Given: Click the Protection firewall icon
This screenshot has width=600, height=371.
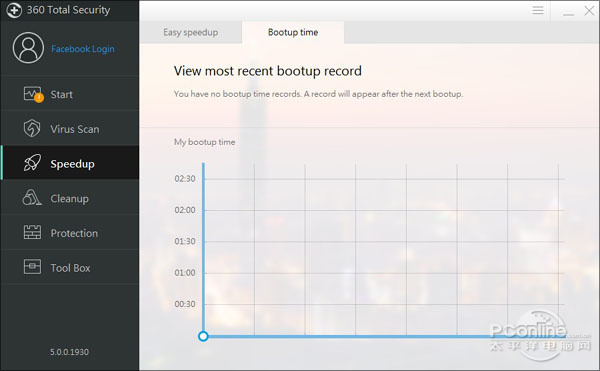Looking at the screenshot, I should [32, 232].
